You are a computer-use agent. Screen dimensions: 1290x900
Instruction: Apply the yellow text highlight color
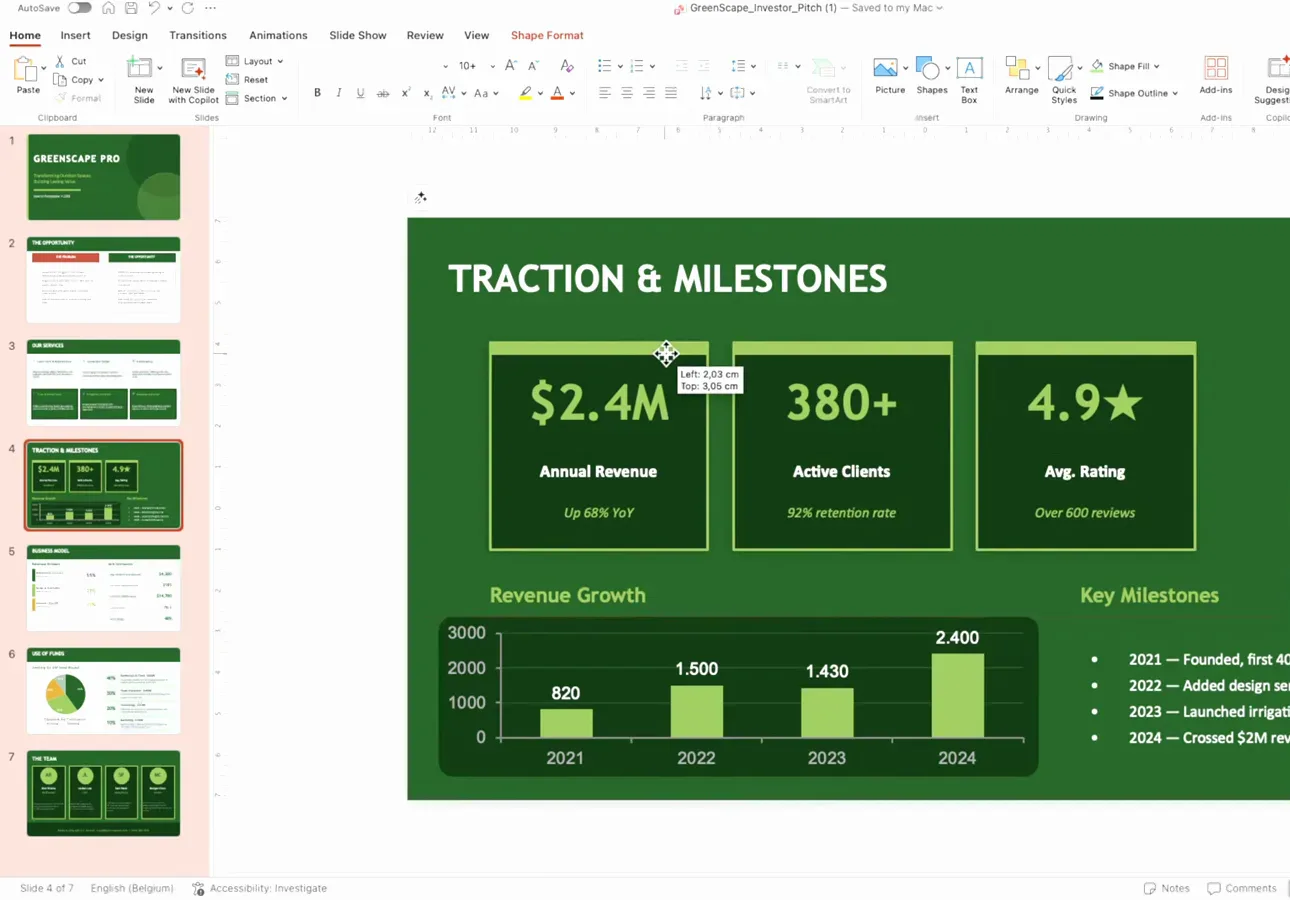click(525, 93)
